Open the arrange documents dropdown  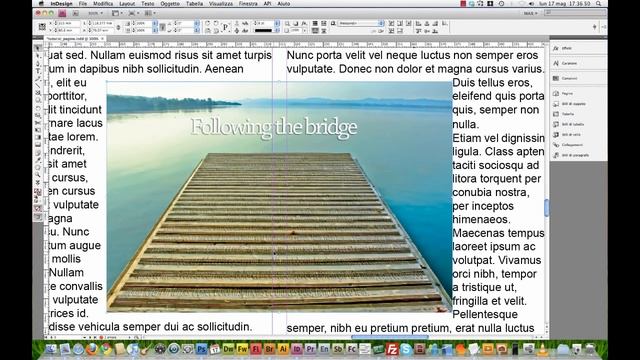click(x=149, y=13)
